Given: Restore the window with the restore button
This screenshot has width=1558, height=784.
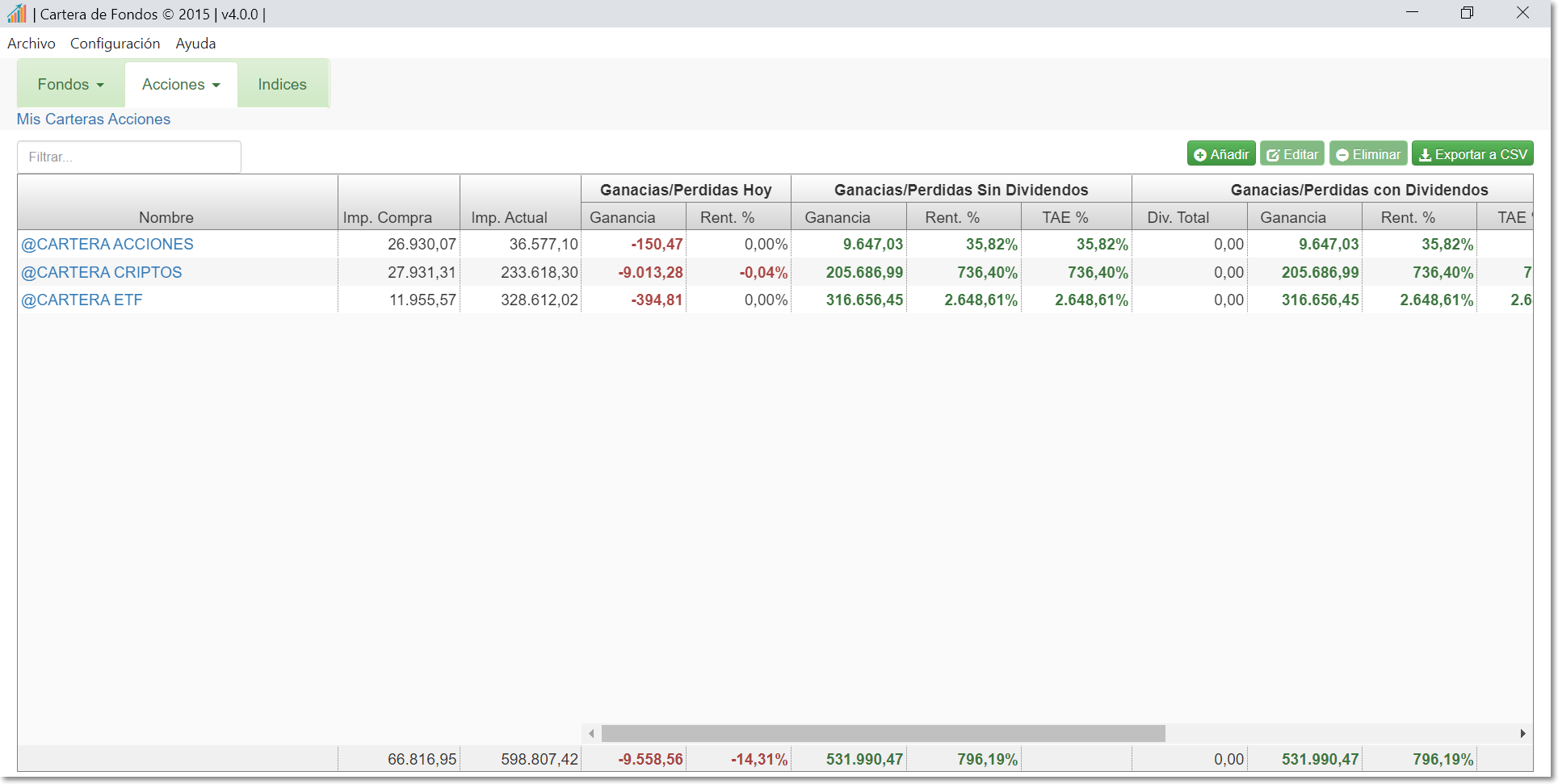Looking at the screenshot, I should tap(1467, 13).
